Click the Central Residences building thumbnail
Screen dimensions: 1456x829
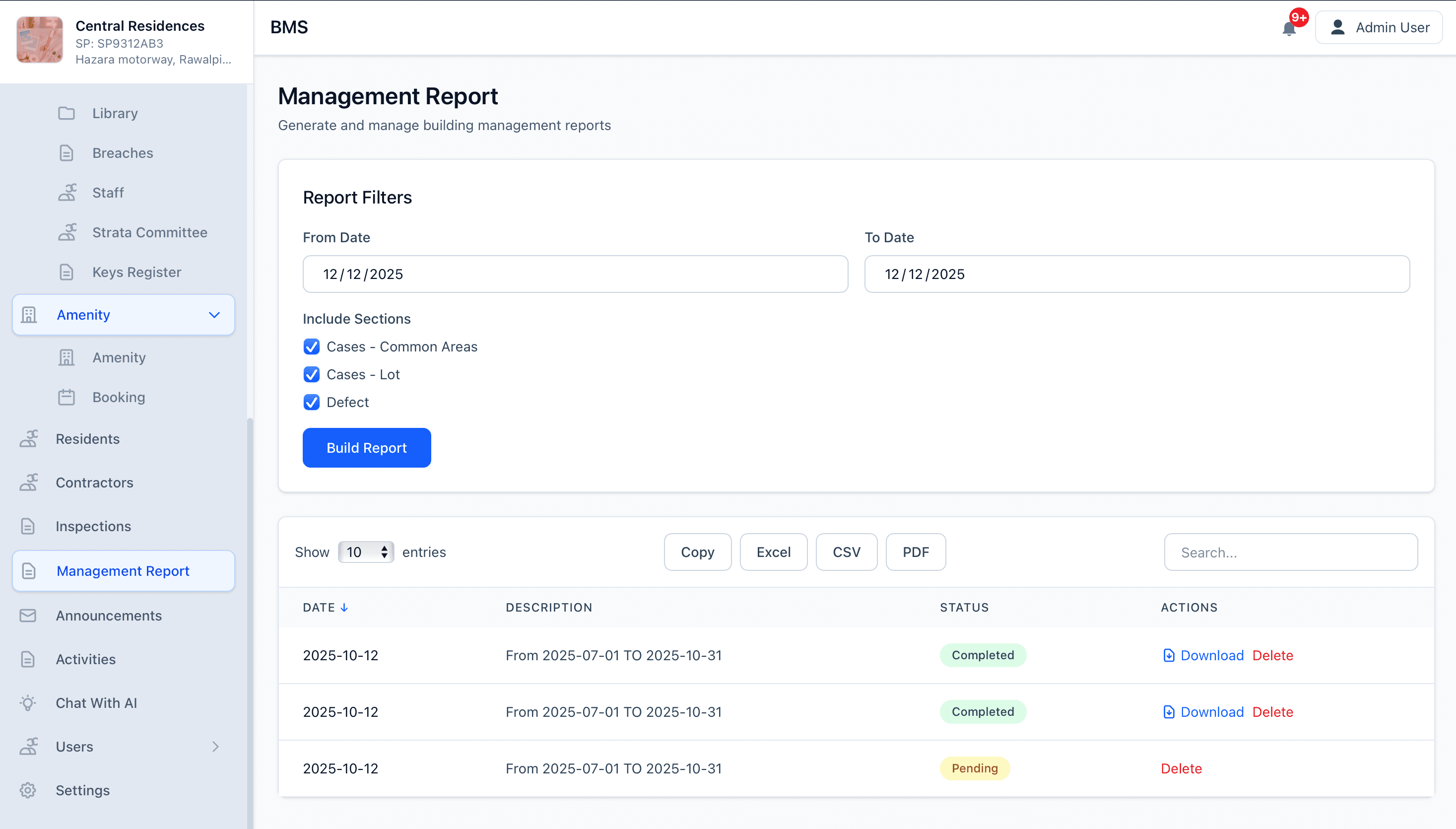[x=39, y=39]
